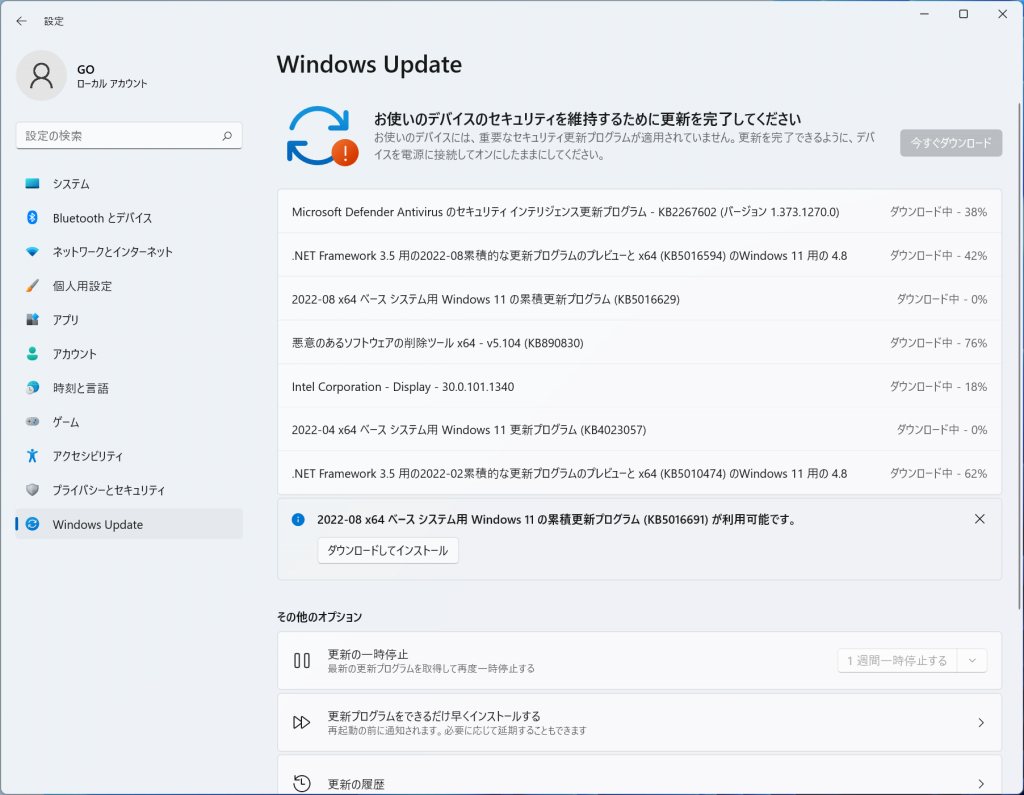Minimize the Settings window
The image size is (1024, 795).
pos(924,14)
